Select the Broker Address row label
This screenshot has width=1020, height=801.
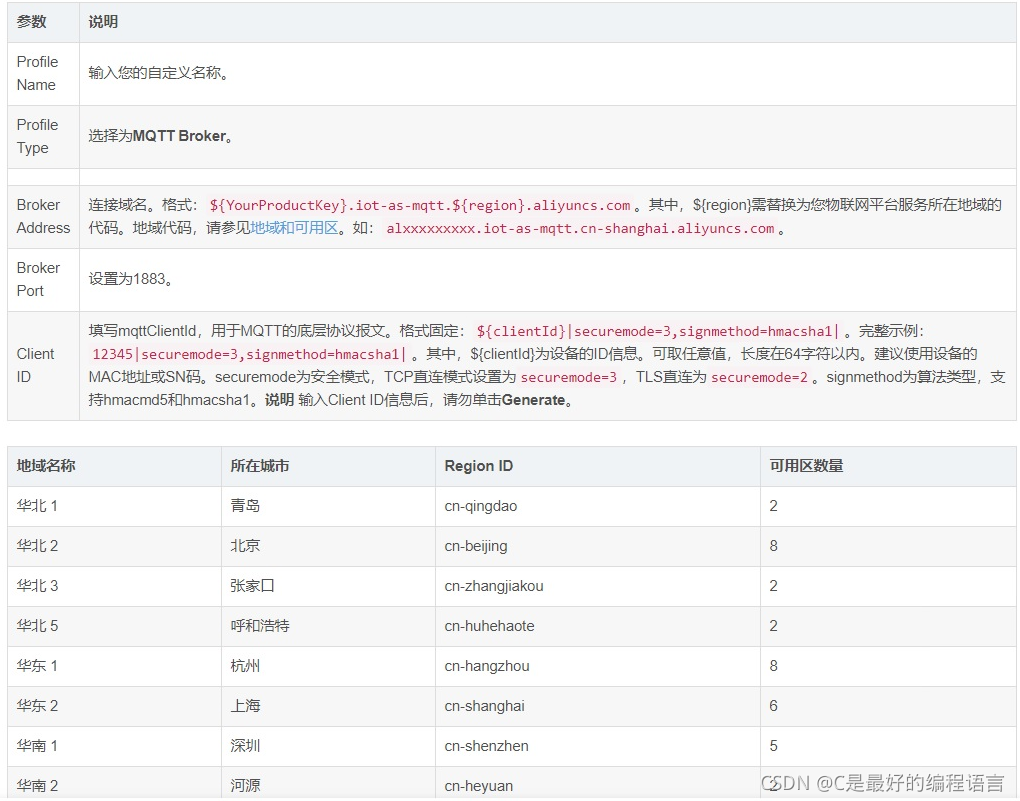(42, 215)
